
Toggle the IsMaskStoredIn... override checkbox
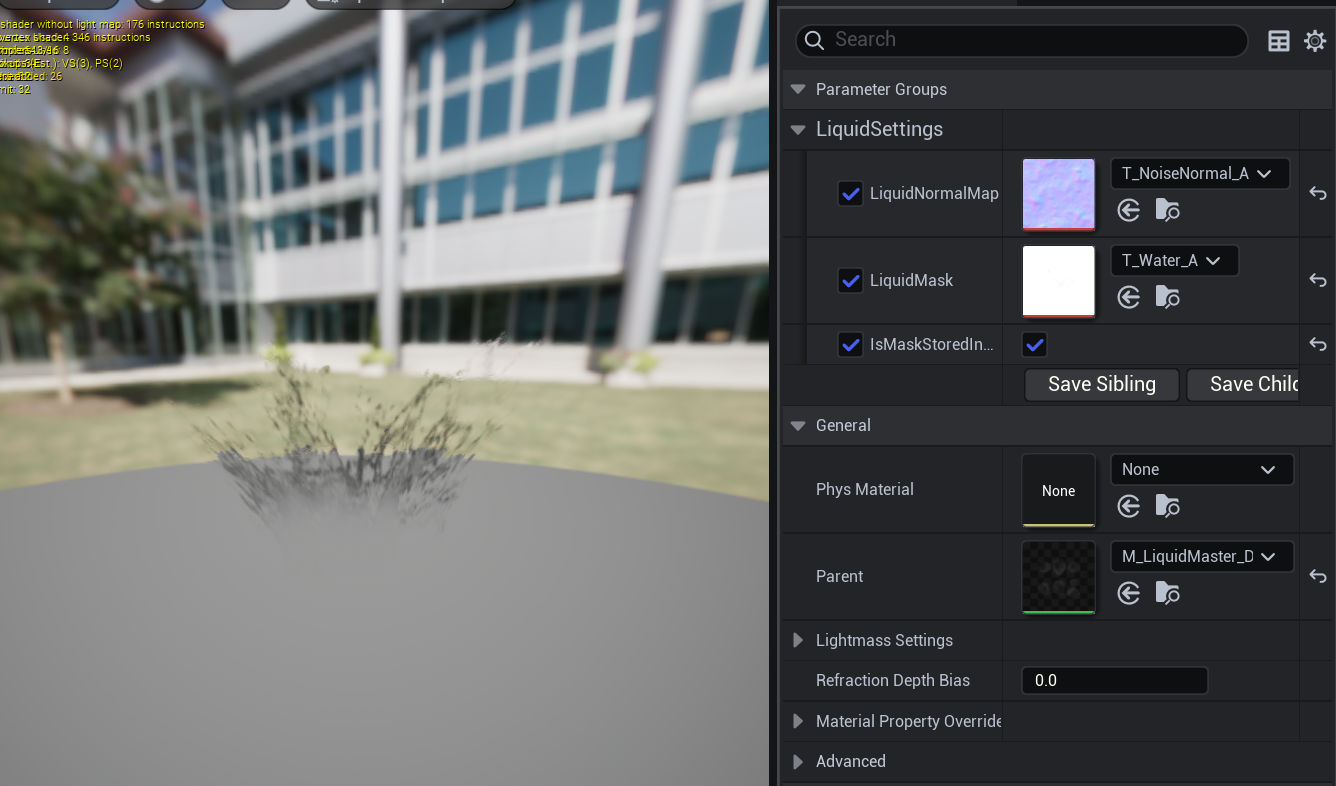pyautogui.click(x=850, y=344)
